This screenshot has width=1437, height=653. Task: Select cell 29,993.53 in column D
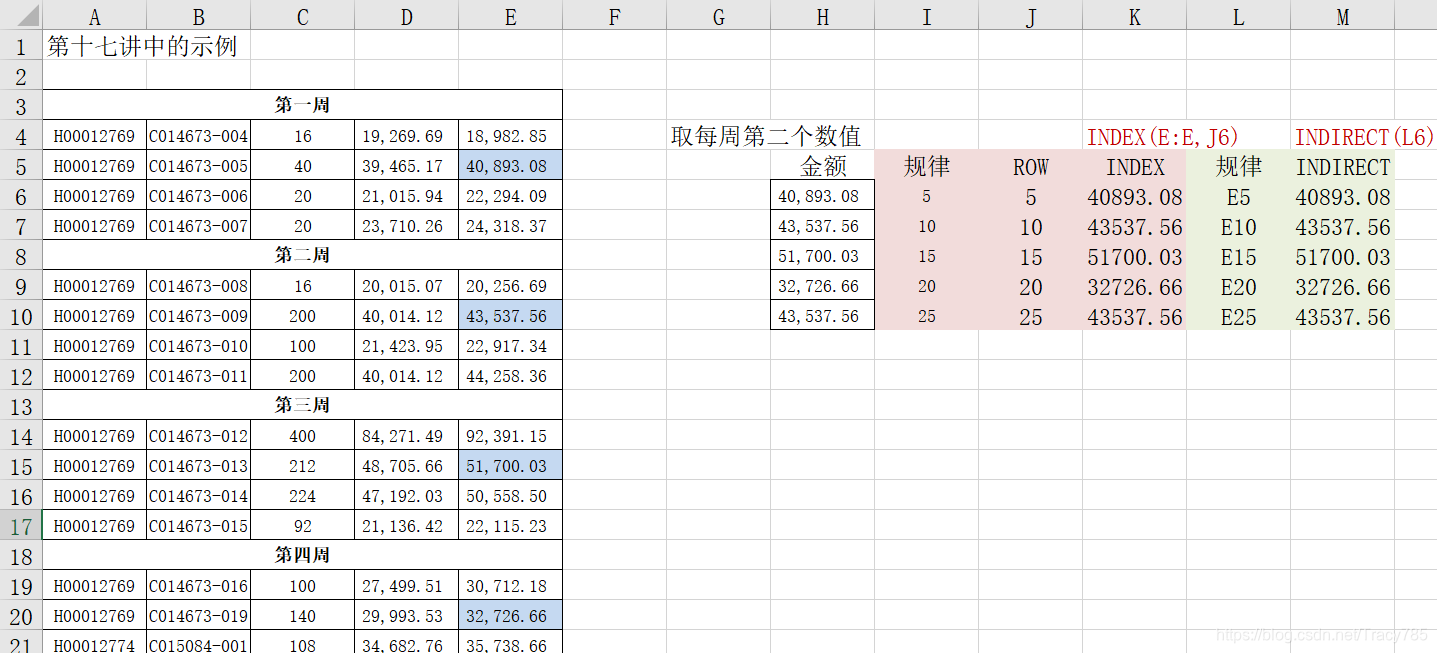tap(406, 616)
